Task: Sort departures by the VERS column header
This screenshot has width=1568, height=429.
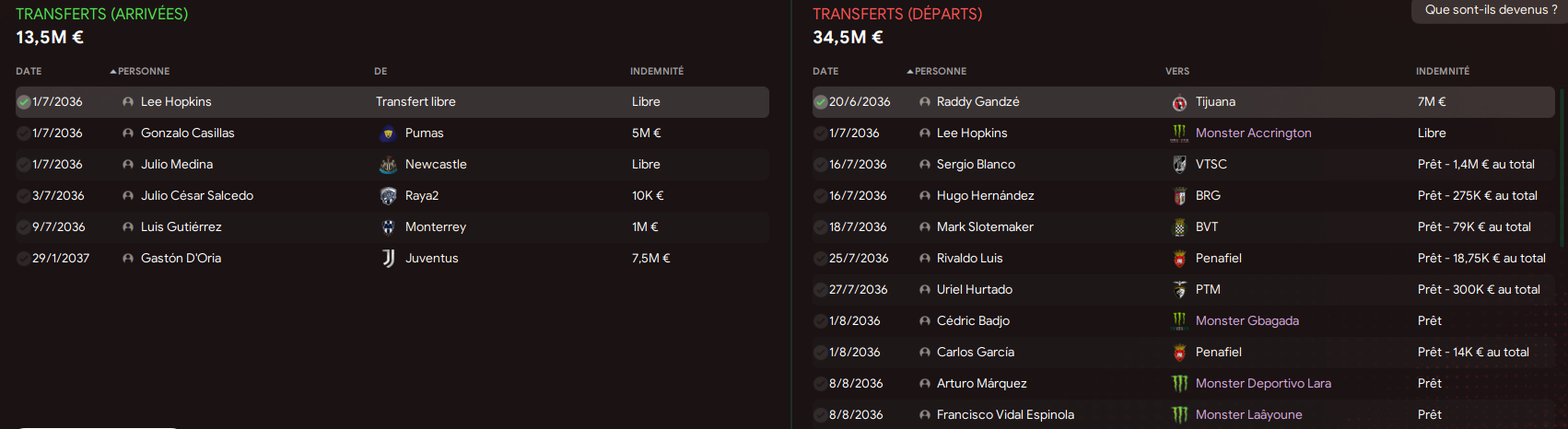Action: [x=1177, y=71]
